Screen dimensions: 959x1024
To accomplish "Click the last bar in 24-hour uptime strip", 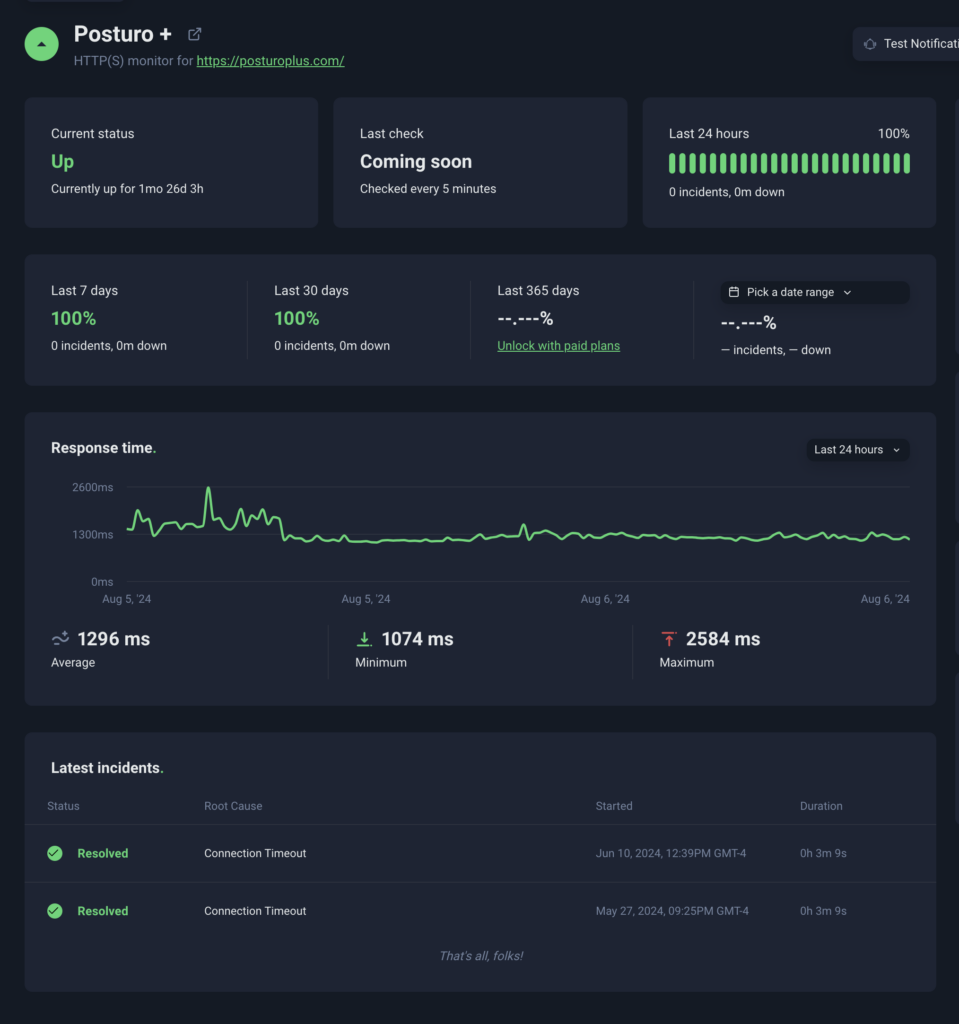I will 906,163.
